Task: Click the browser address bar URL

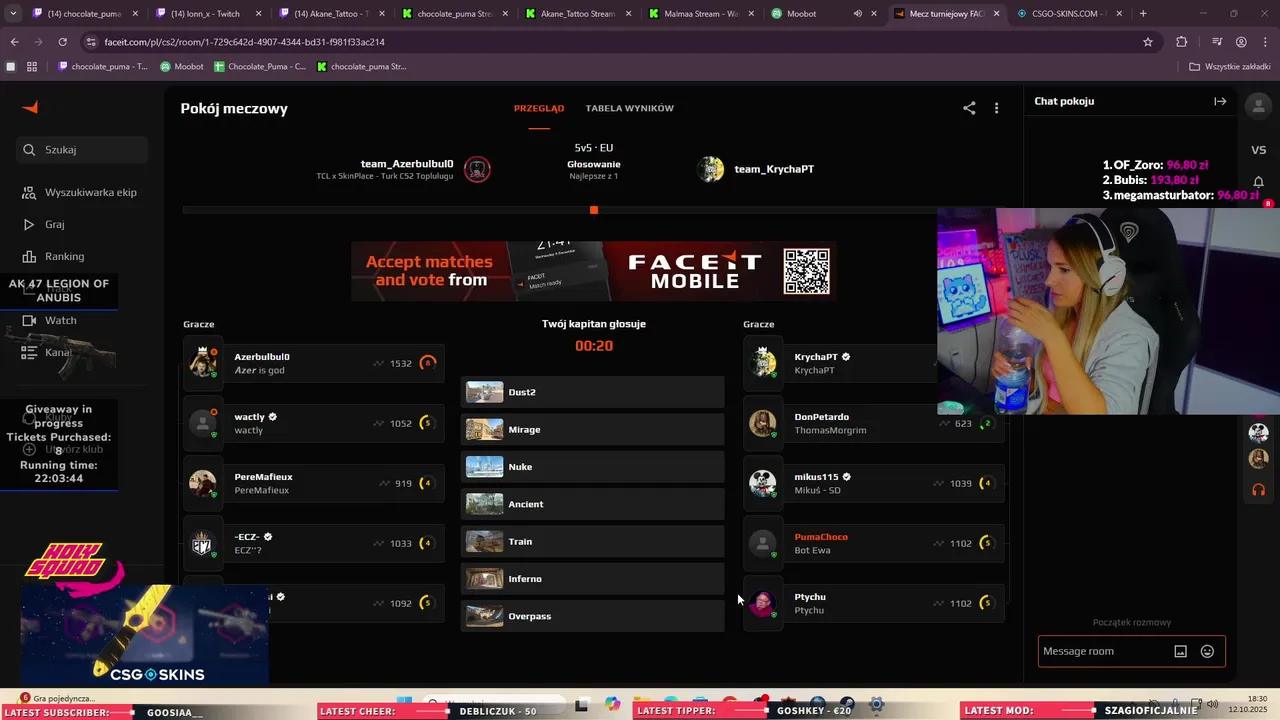Action: coord(245,42)
